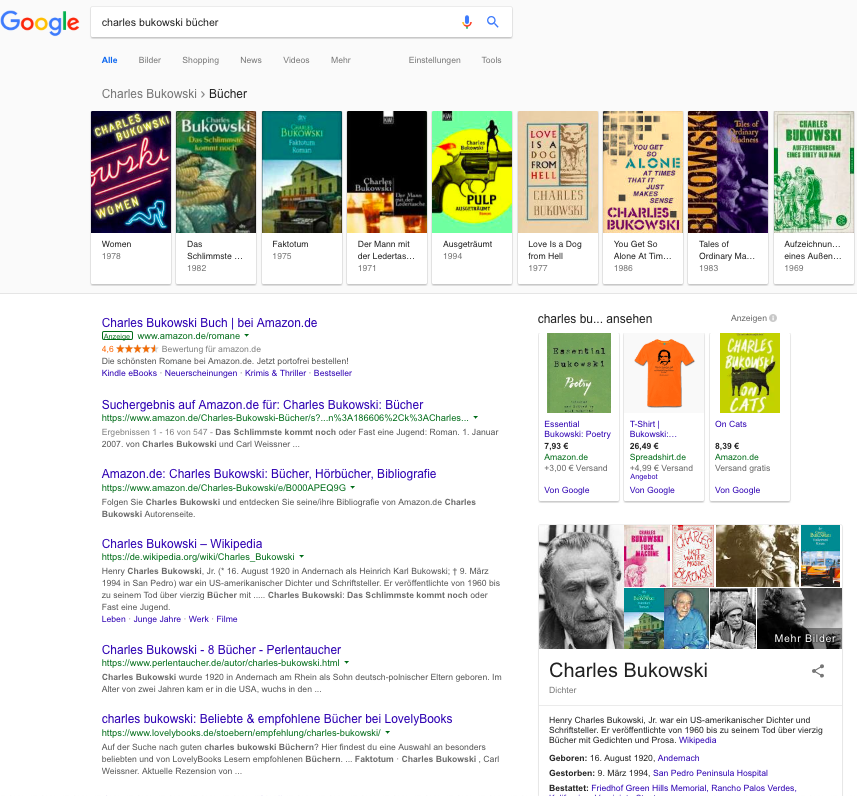This screenshot has width=857, height=796.
Task: Open the Mehr search menu
Action: (341, 60)
